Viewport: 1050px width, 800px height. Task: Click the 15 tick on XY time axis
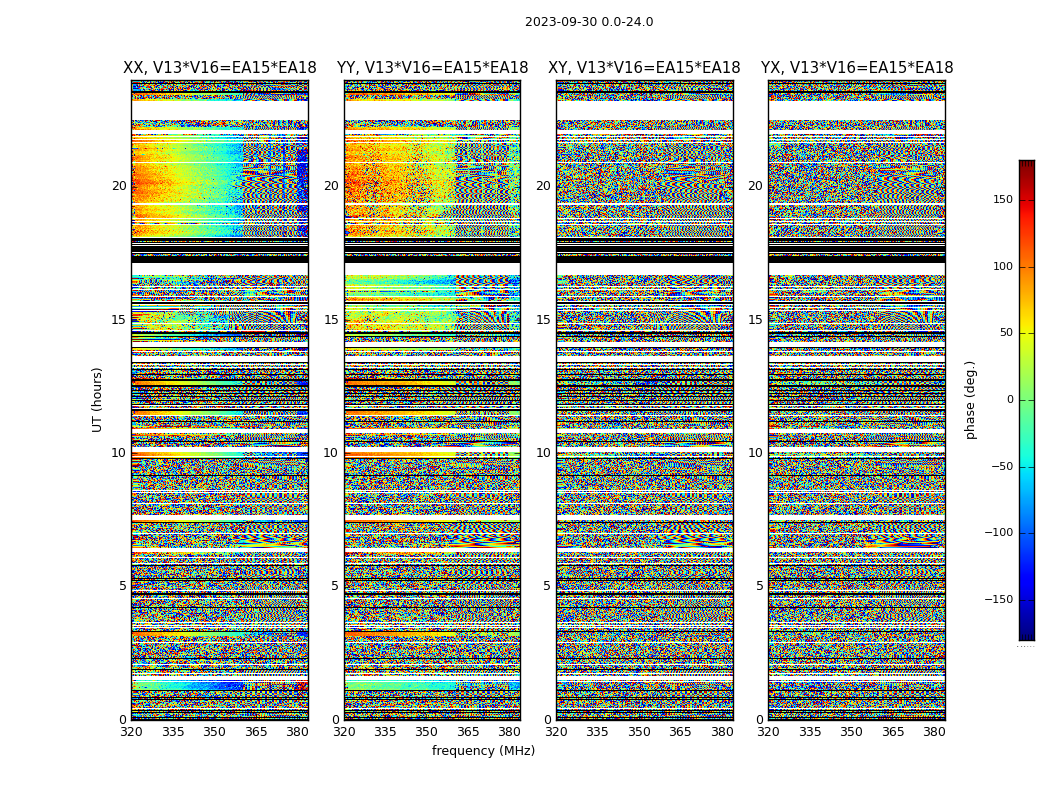[544, 320]
